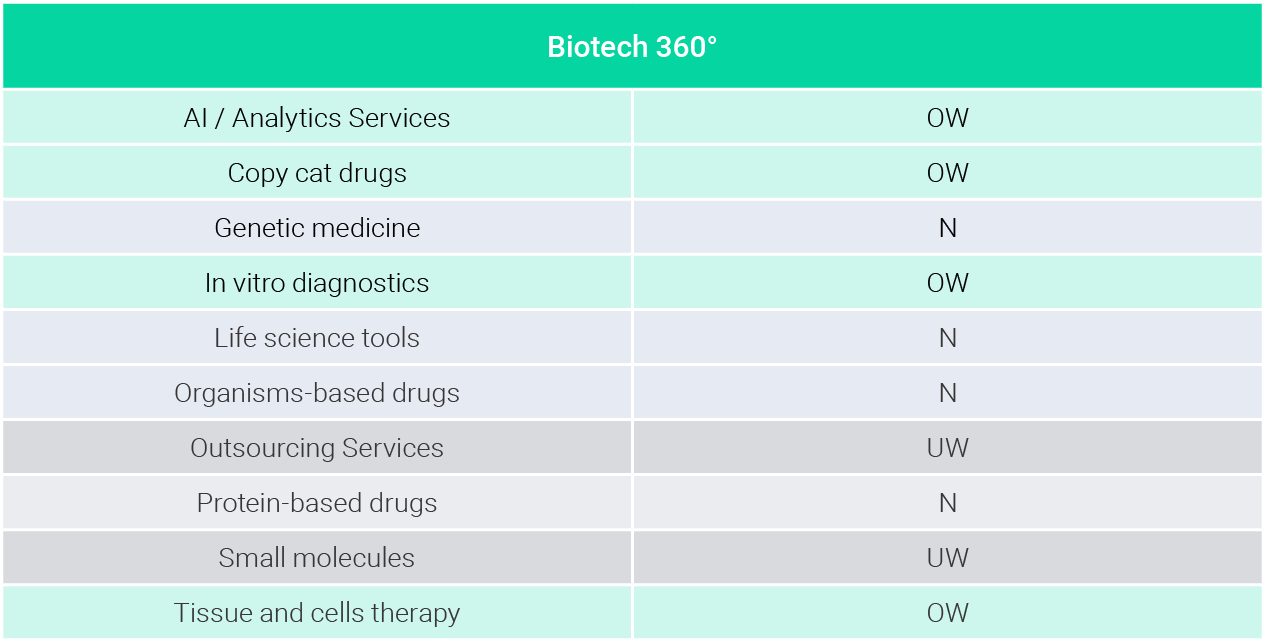Click the In vitro diagnostics cell
Screen dimensions: 1265x642
(x=317, y=283)
